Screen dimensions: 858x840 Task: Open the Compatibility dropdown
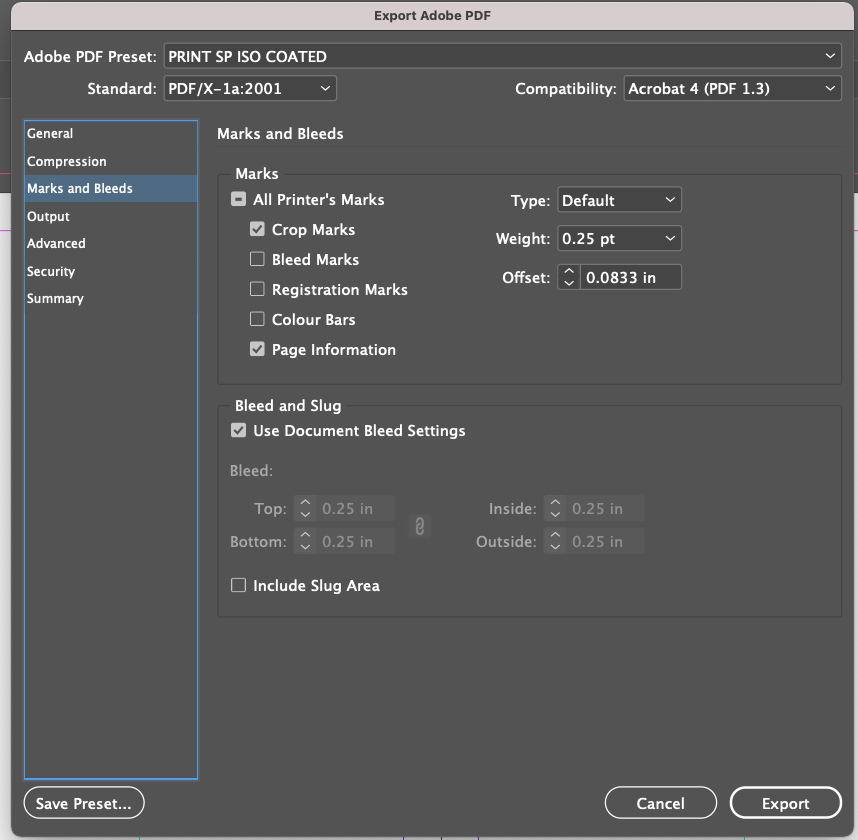point(732,89)
